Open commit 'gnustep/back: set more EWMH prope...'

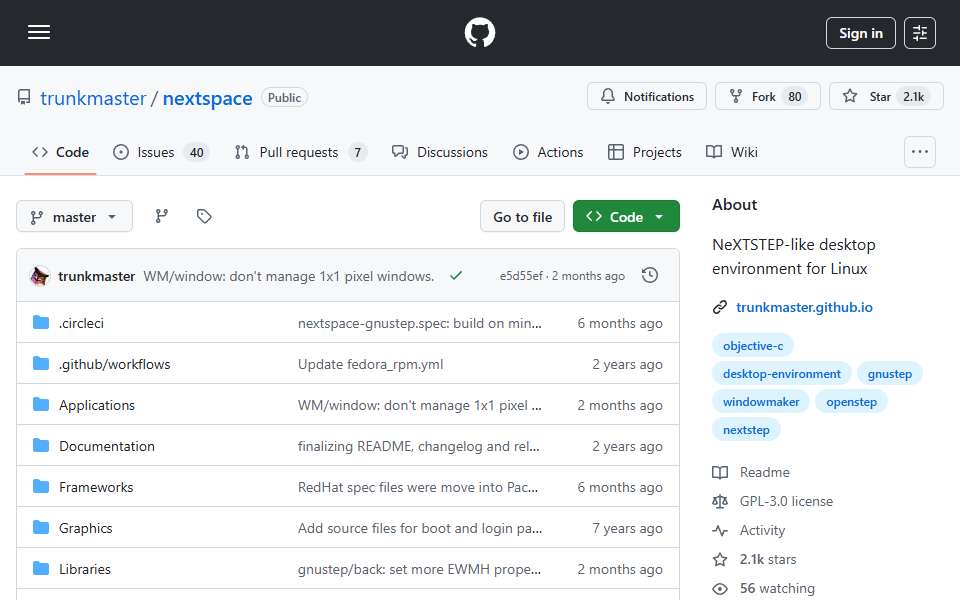click(419, 569)
